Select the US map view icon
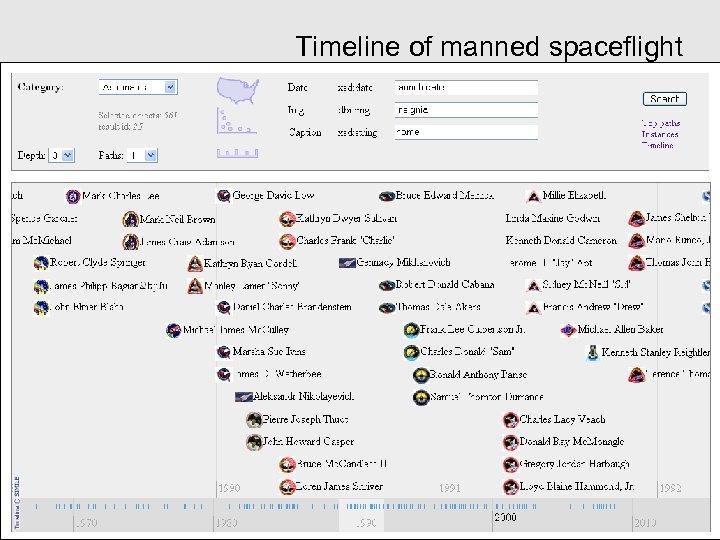Screen dimensions: 720x540 pos(238,90)
